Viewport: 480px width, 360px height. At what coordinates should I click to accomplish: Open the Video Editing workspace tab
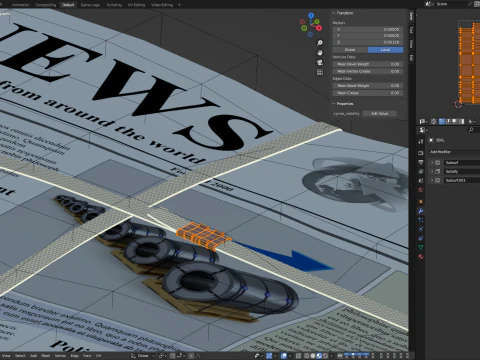[x=162, y=5]
